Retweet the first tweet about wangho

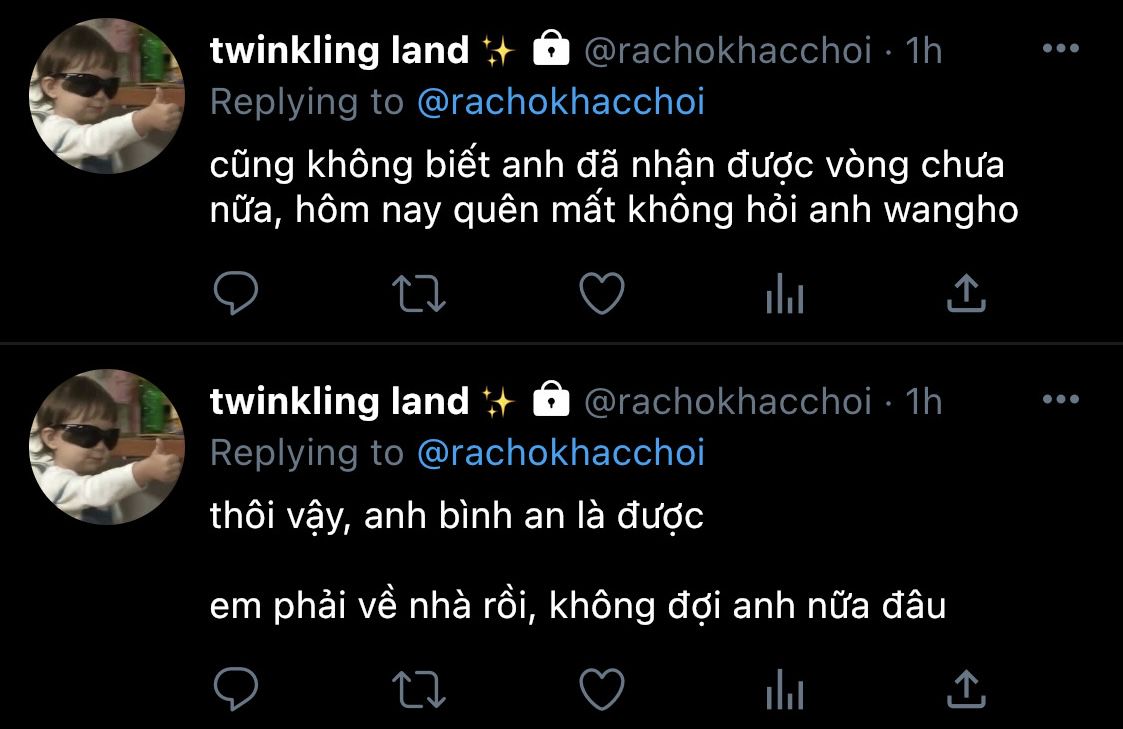(x=419, y=294)
